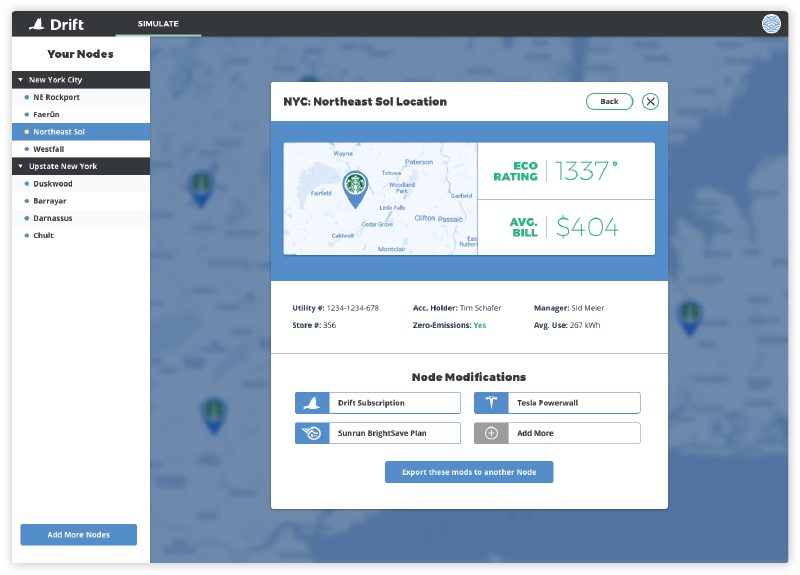Click the Sunrun BrightSave bird icon

pyautogui.click(x=312, y=433)
